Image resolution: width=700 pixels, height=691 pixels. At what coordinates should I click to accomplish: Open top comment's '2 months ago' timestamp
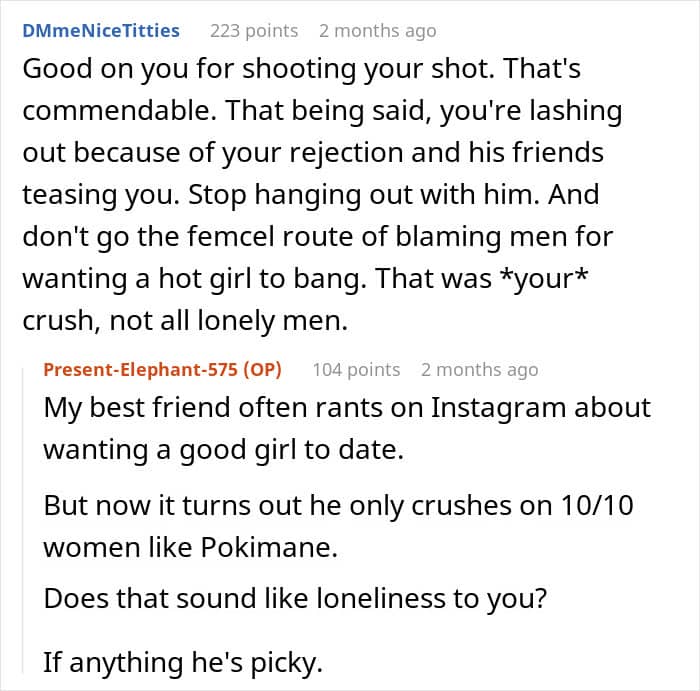(x=378, y=31)
